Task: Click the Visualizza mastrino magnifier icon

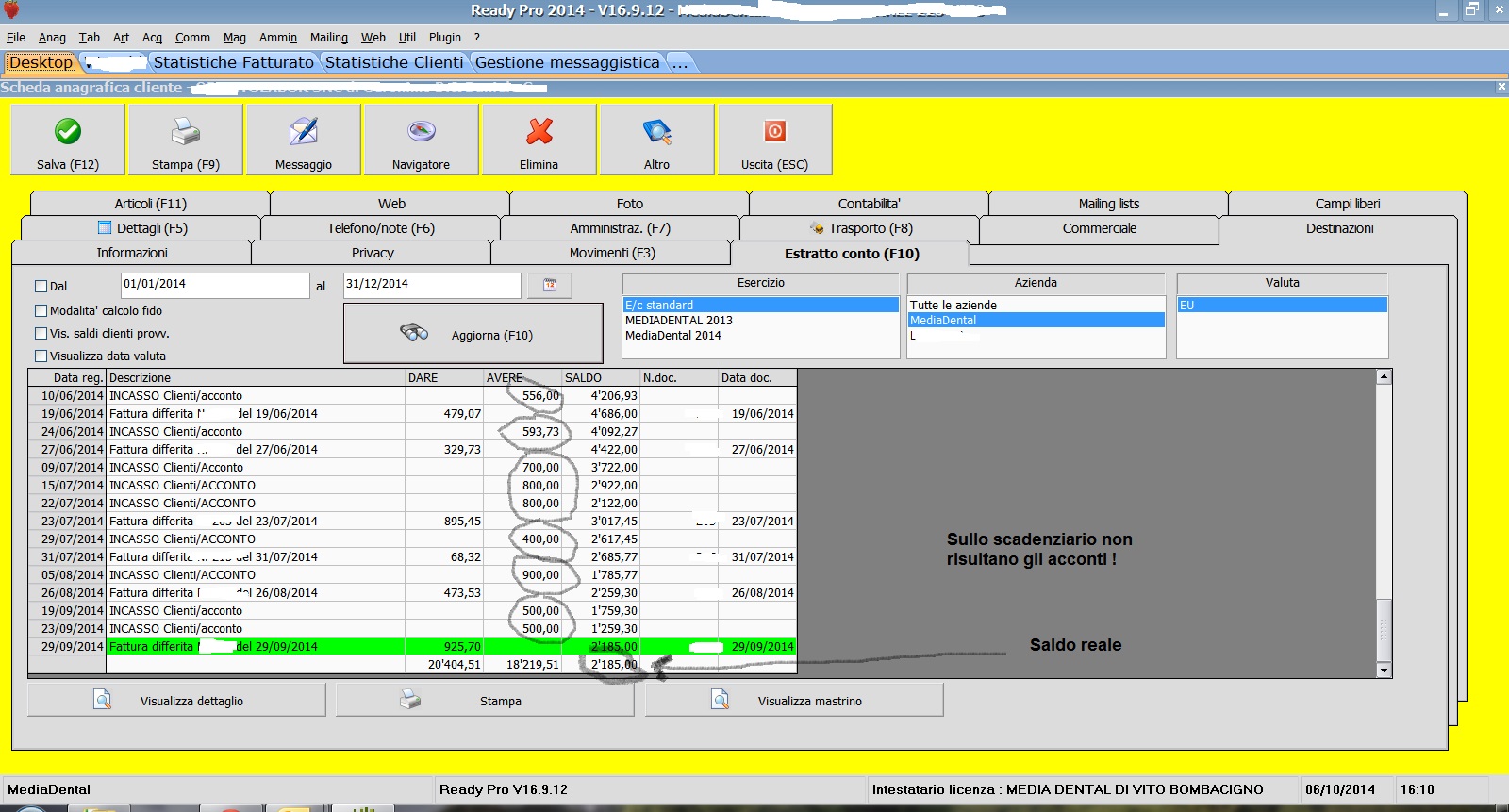Action: point(721,700)
